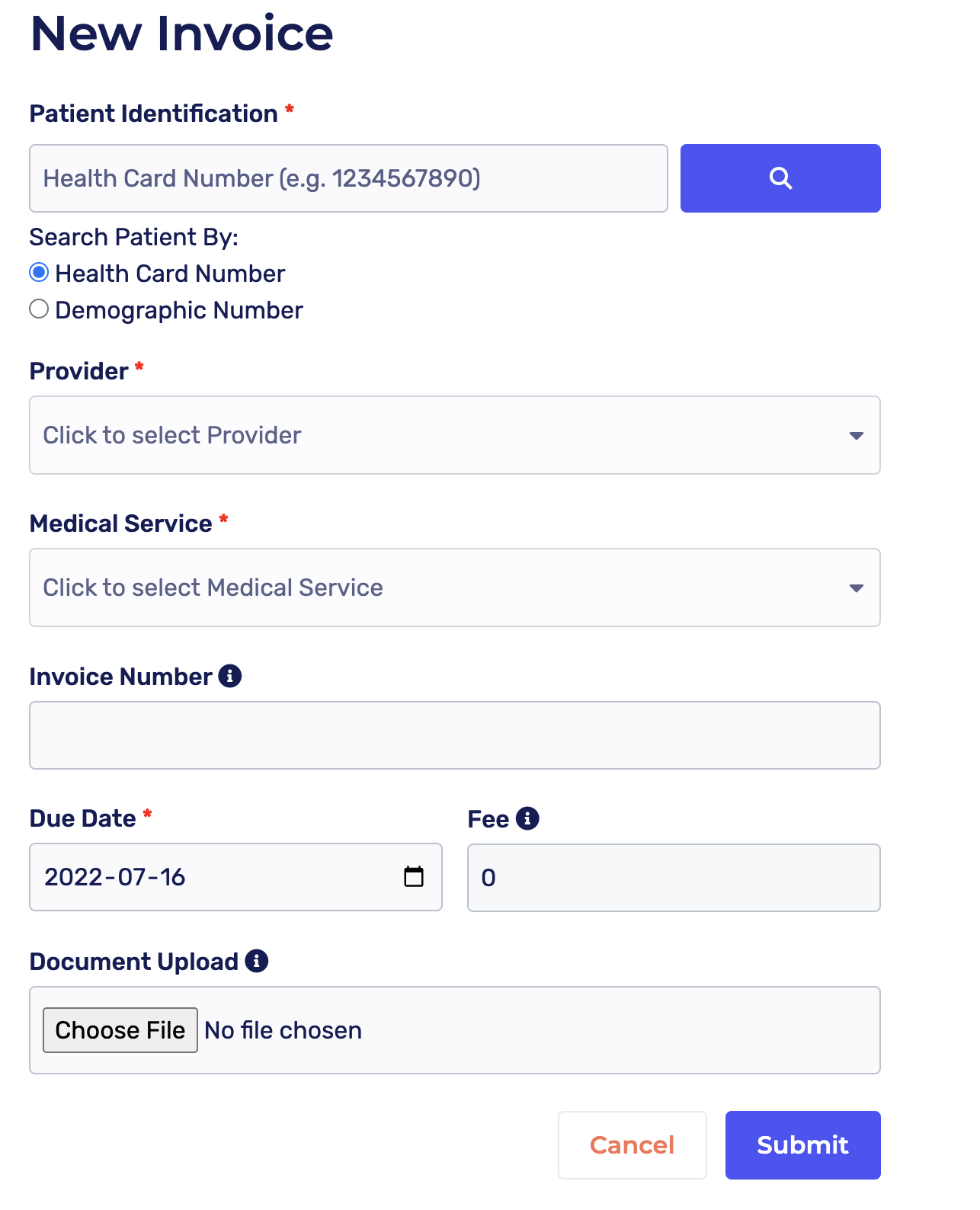The image size is (980, 1210).
Task: Click the Fee info icon
Action: (x=527, y=818)
